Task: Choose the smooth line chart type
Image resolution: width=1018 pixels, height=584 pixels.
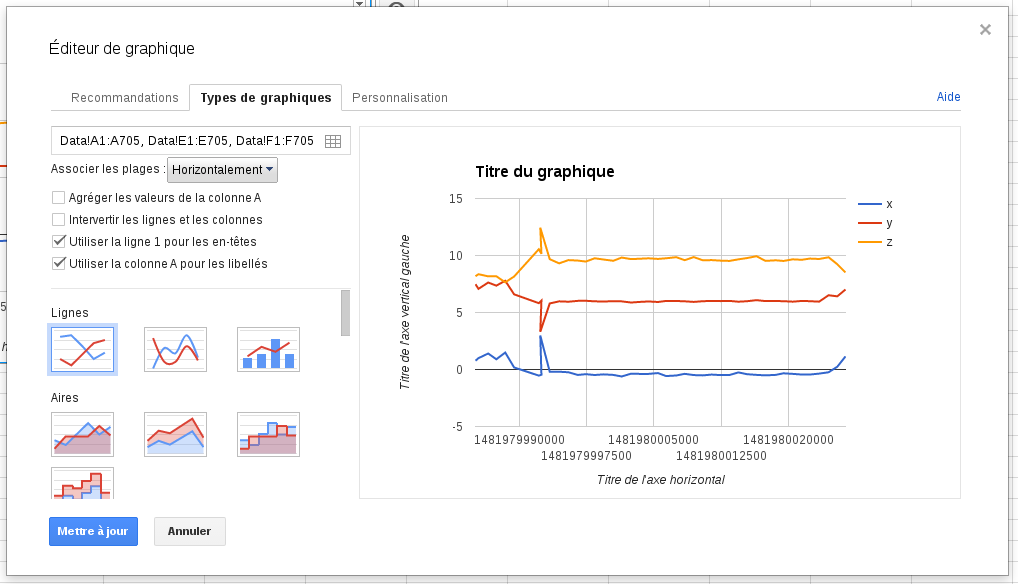Action: [175, 349]
